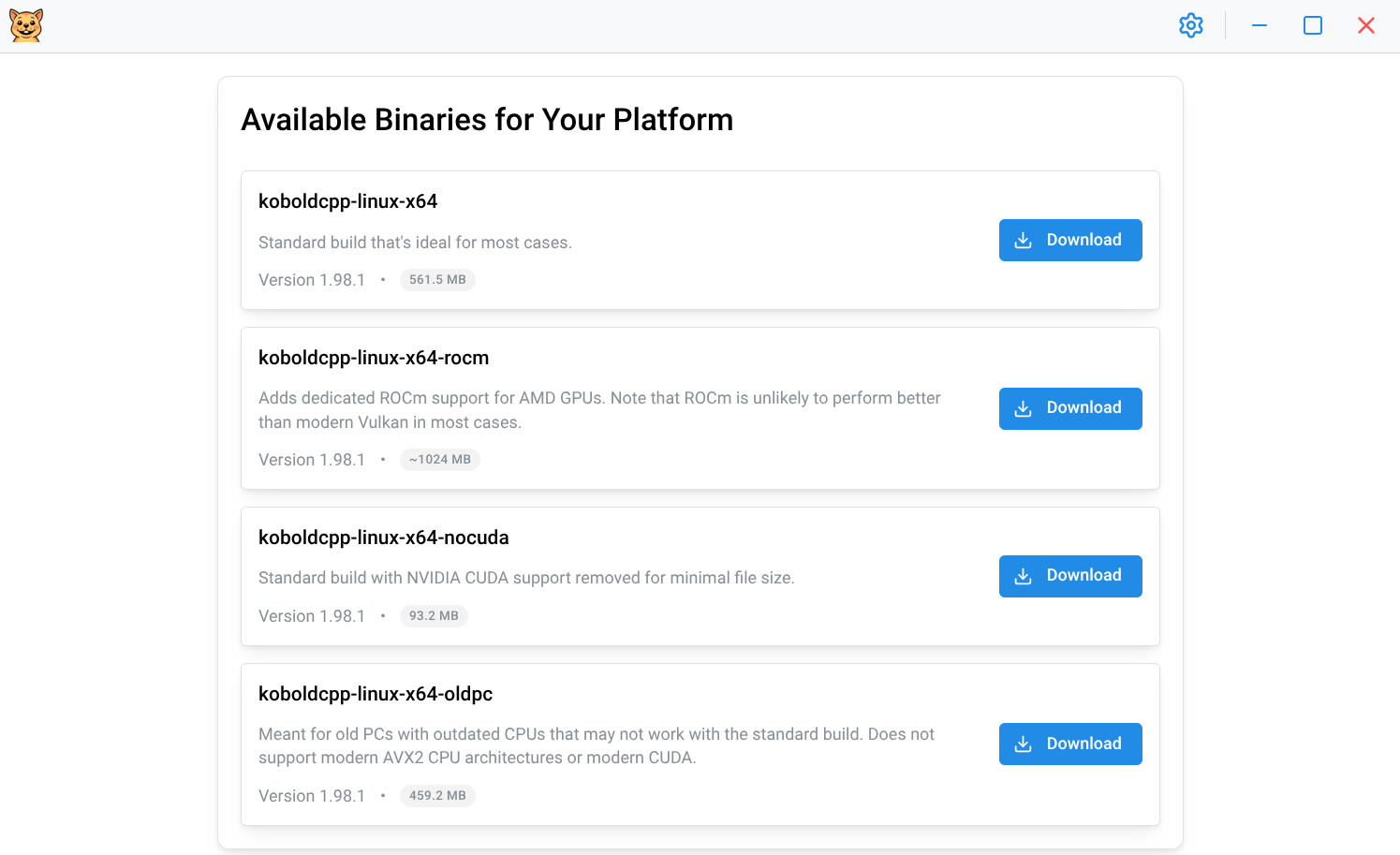
Task: Click the ~1024 MB size badge
Action: (440, 460)
